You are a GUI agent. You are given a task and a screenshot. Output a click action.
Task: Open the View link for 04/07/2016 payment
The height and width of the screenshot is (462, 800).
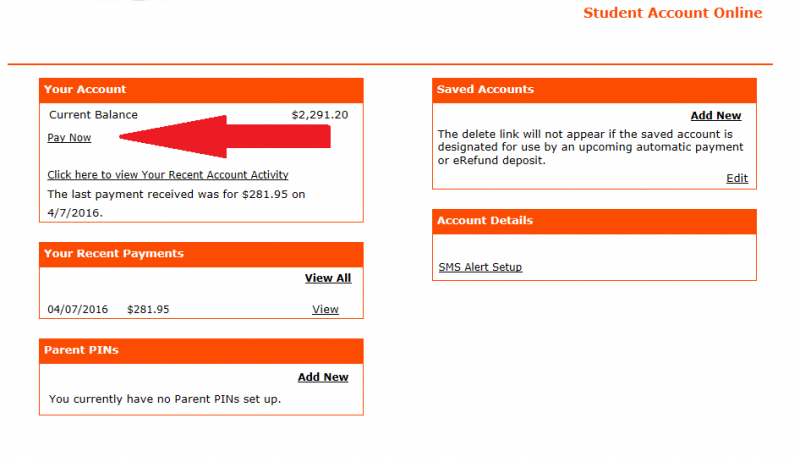[326, 310]
